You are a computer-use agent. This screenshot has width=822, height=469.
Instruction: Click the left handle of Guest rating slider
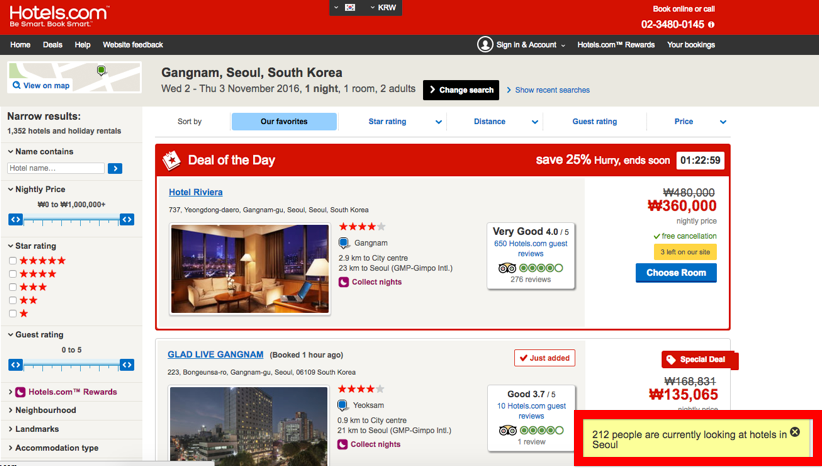click(16, 365)
